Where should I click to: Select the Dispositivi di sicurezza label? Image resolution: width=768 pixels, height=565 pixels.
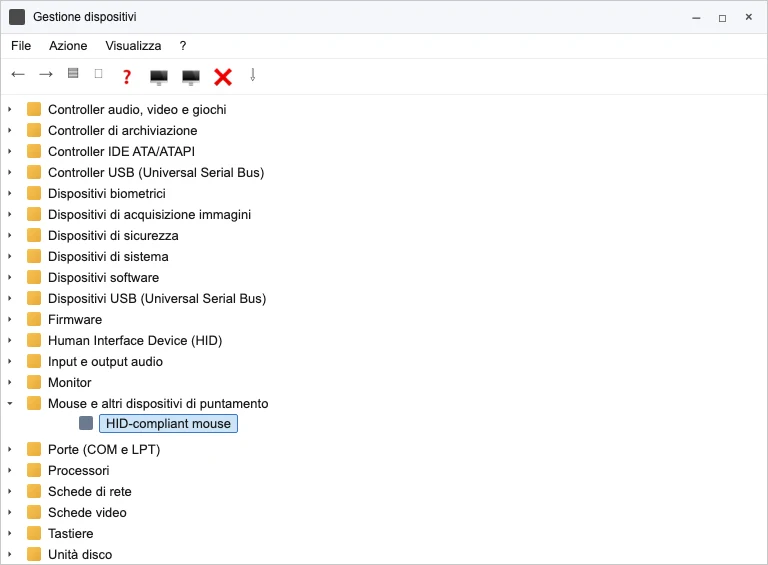[x=113, y=235]
